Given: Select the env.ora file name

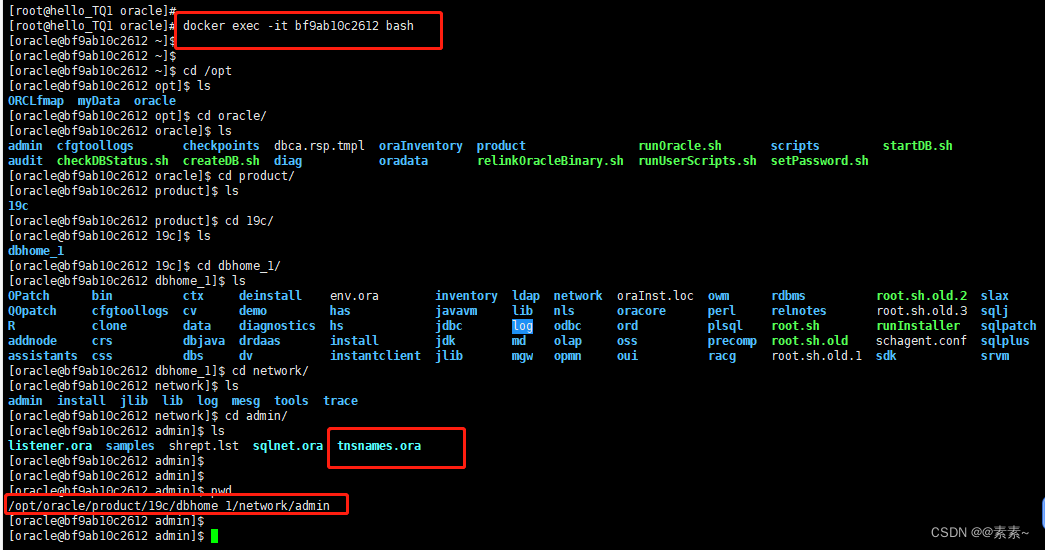Looking at the screenshot, I should pyautogui.click(x=355, y=296).
